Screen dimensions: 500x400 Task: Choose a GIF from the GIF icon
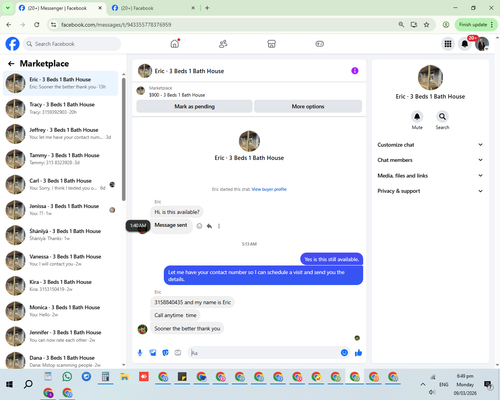178,353
